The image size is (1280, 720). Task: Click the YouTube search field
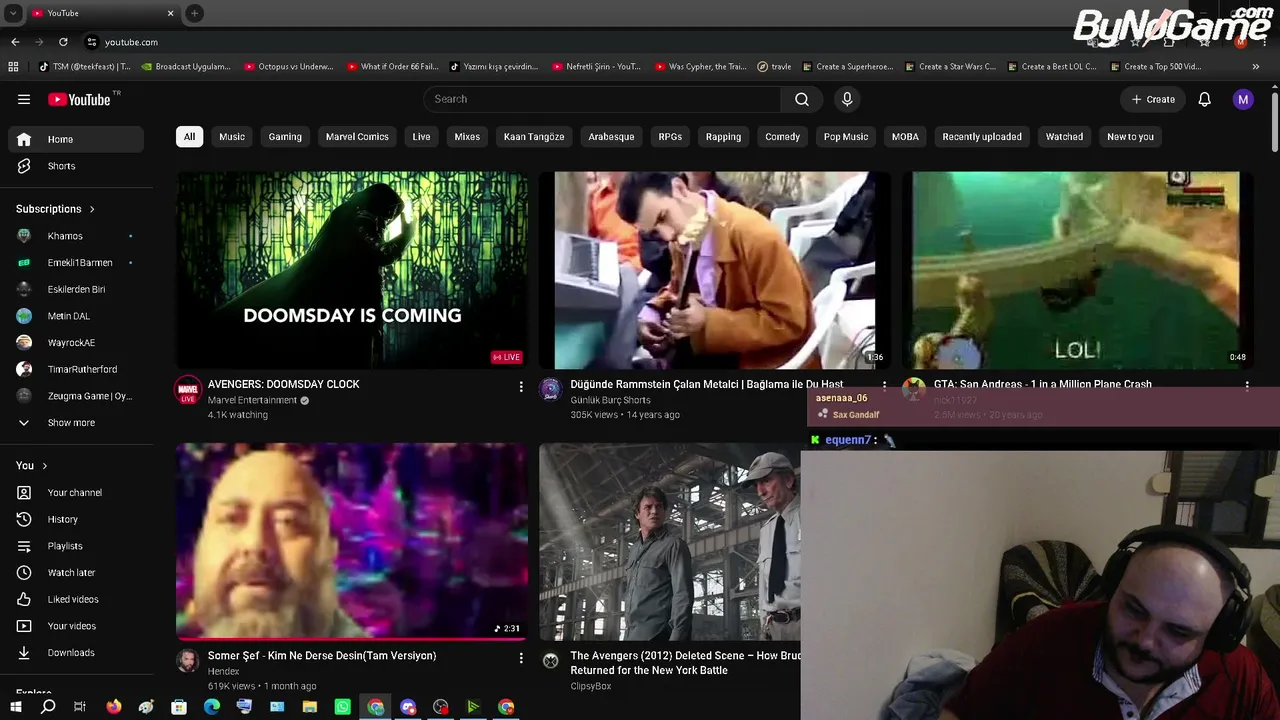602,99
